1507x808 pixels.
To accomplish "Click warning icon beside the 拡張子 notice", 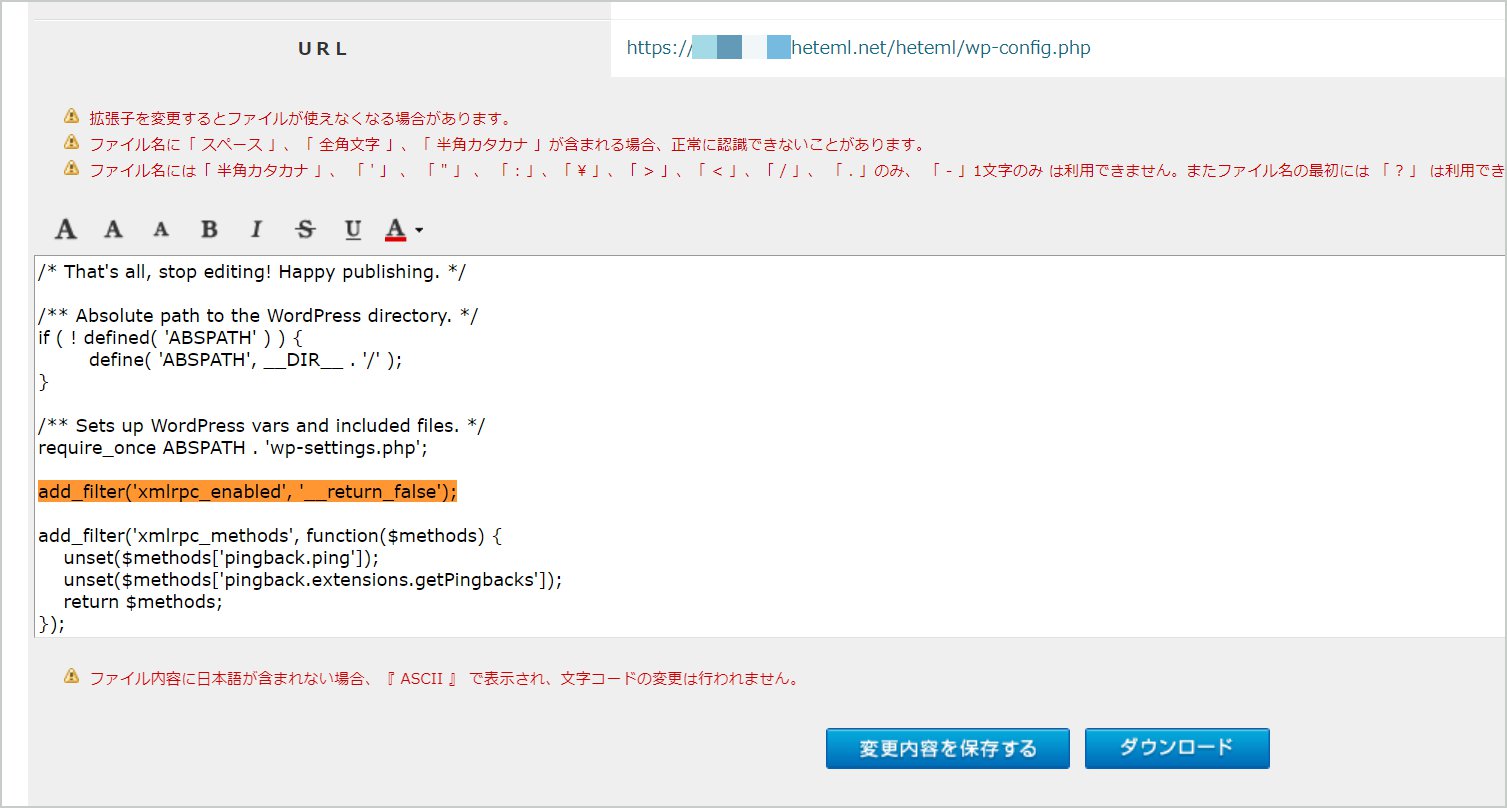I will coord(71,117).
